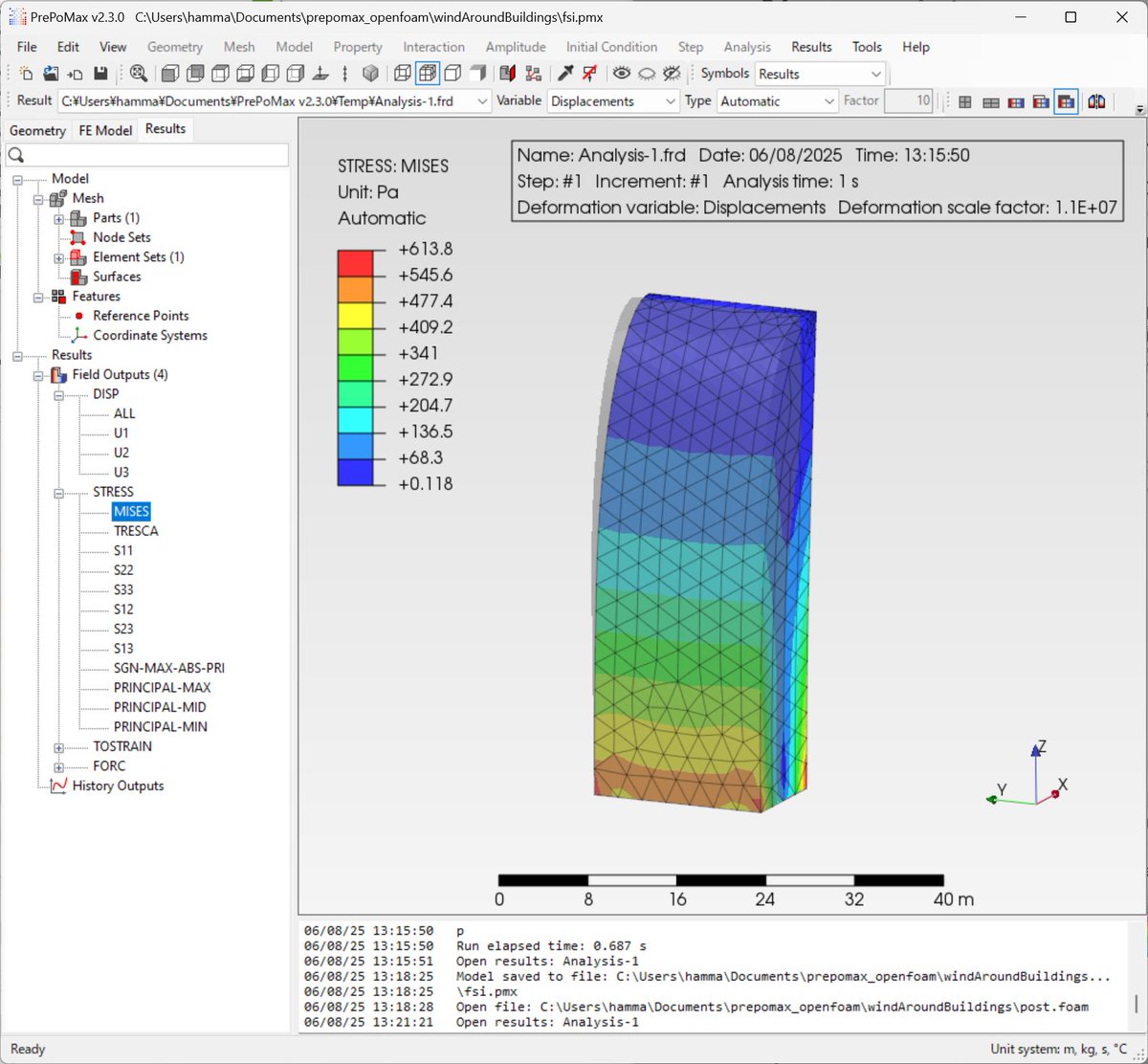Invert visible parts eye icon
The width and height of the screenshot is (1148, 1064).
point(672,74)
